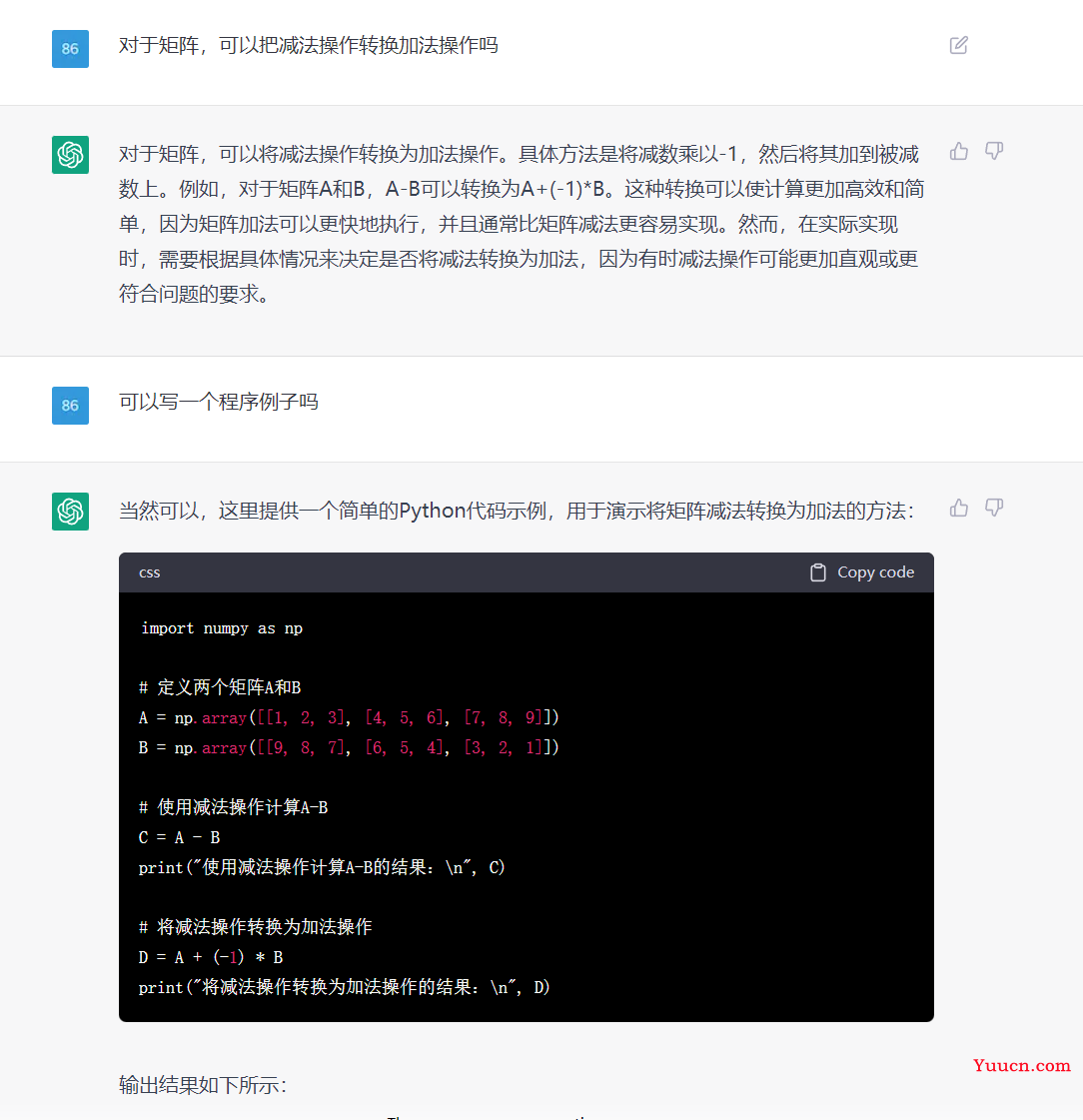The image size is (1083, 1120).
Task: Thumbs up the Python code example answer
Action: (x=959, y=508)
